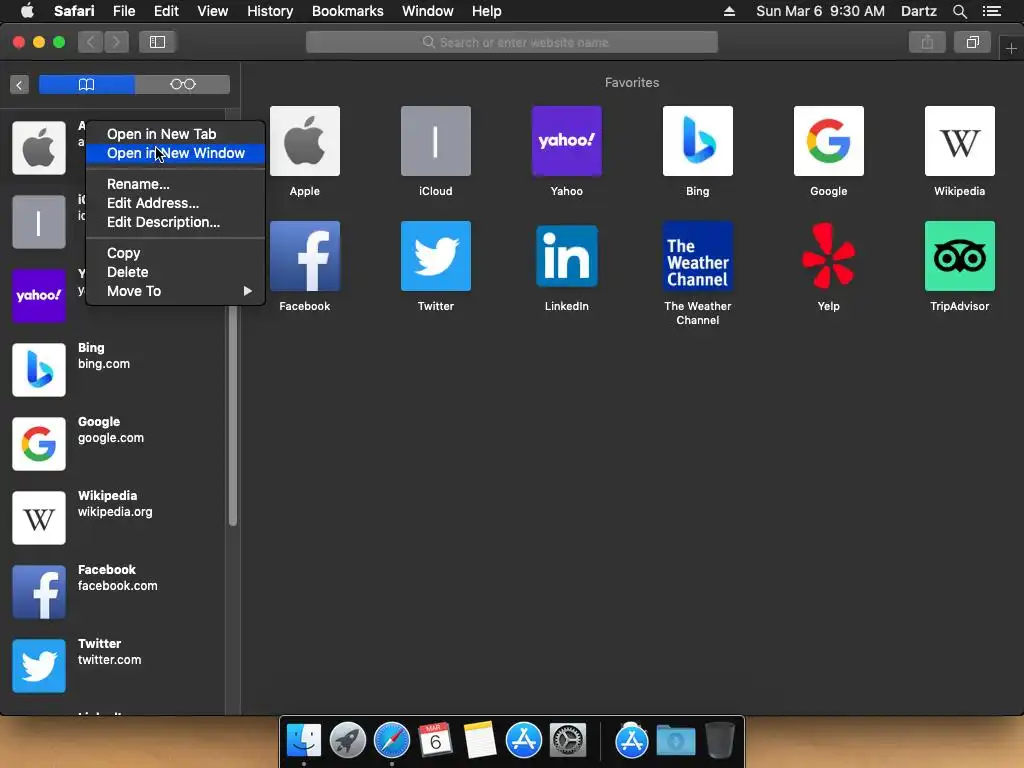Select Wikipedia bookmark in sidebar
Screen dimensions: 1024x768
click(112, 517)
